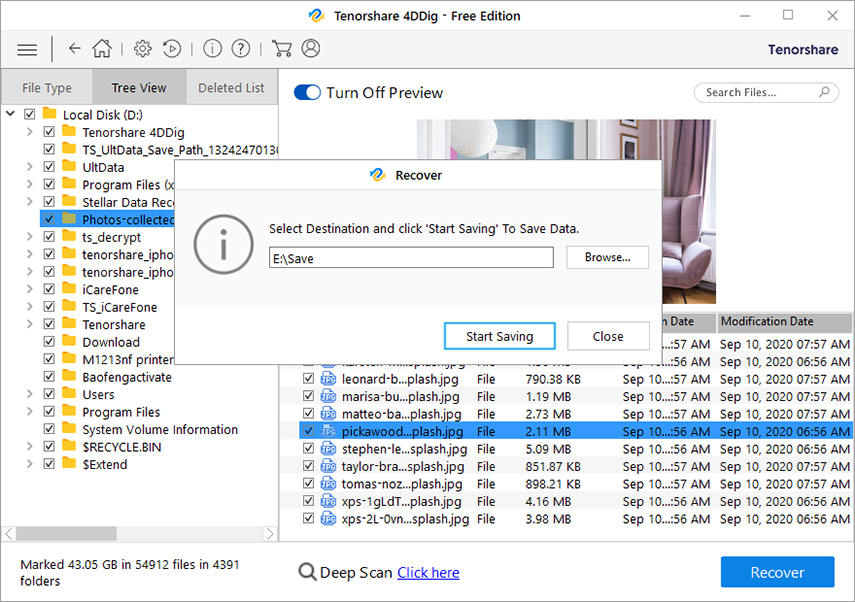Uncheck the pickawood...plash.jpg file
This screenshot has width=855, height=602.
(307, 431)
